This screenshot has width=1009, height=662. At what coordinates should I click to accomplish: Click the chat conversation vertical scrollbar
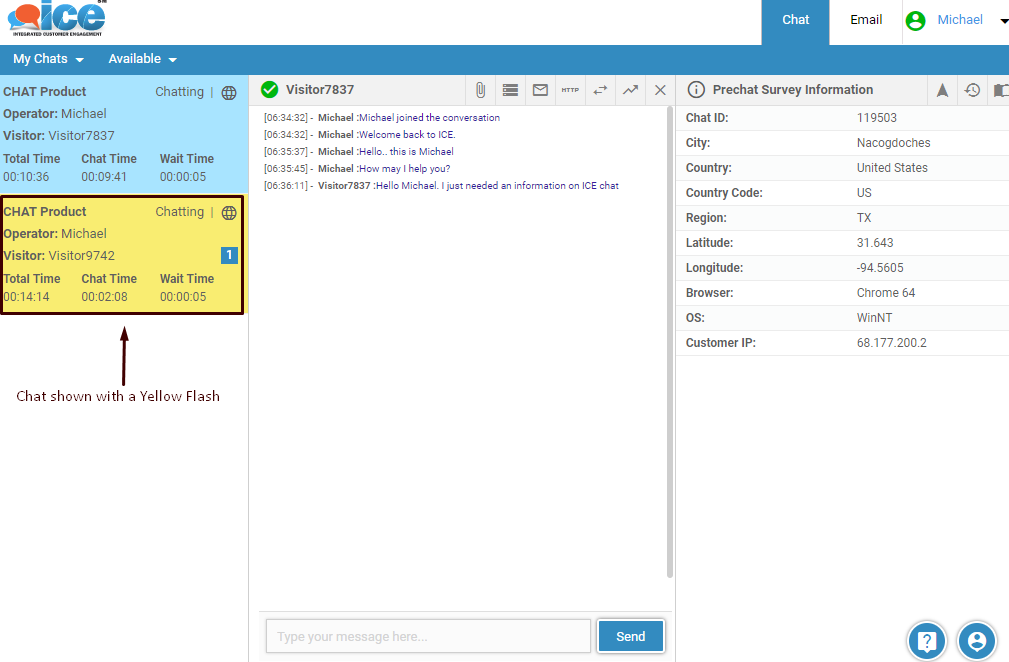(x=670, y=342)
